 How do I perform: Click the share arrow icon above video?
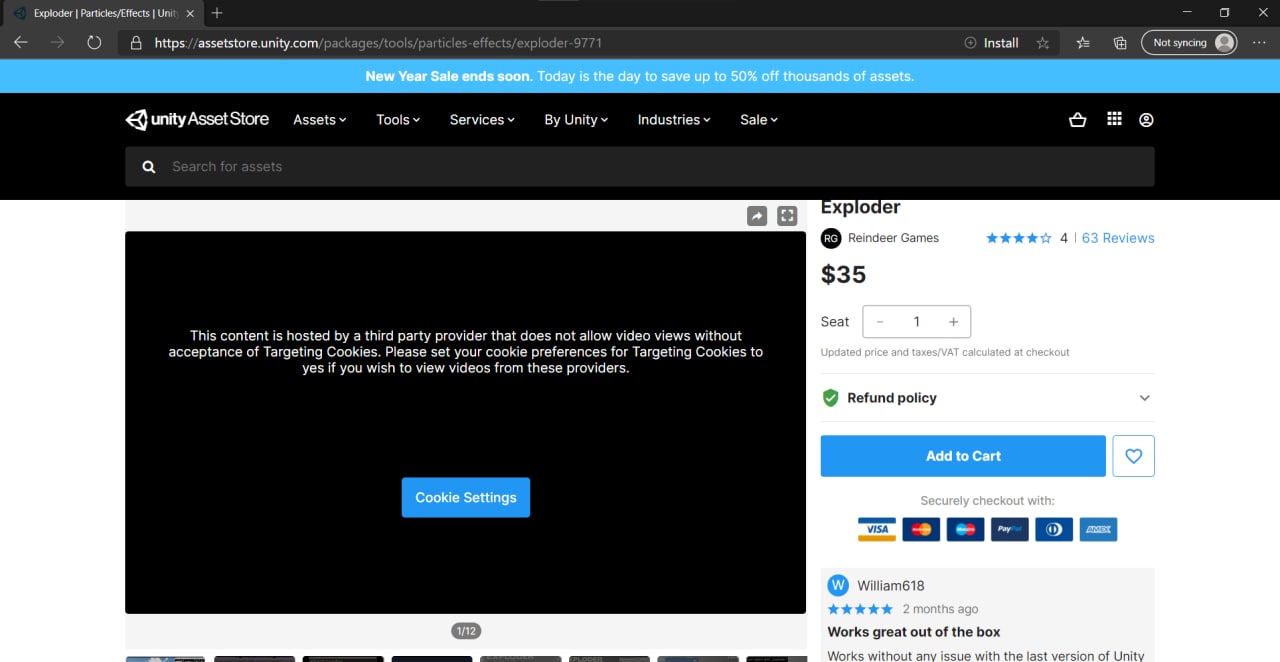point(757,216)
